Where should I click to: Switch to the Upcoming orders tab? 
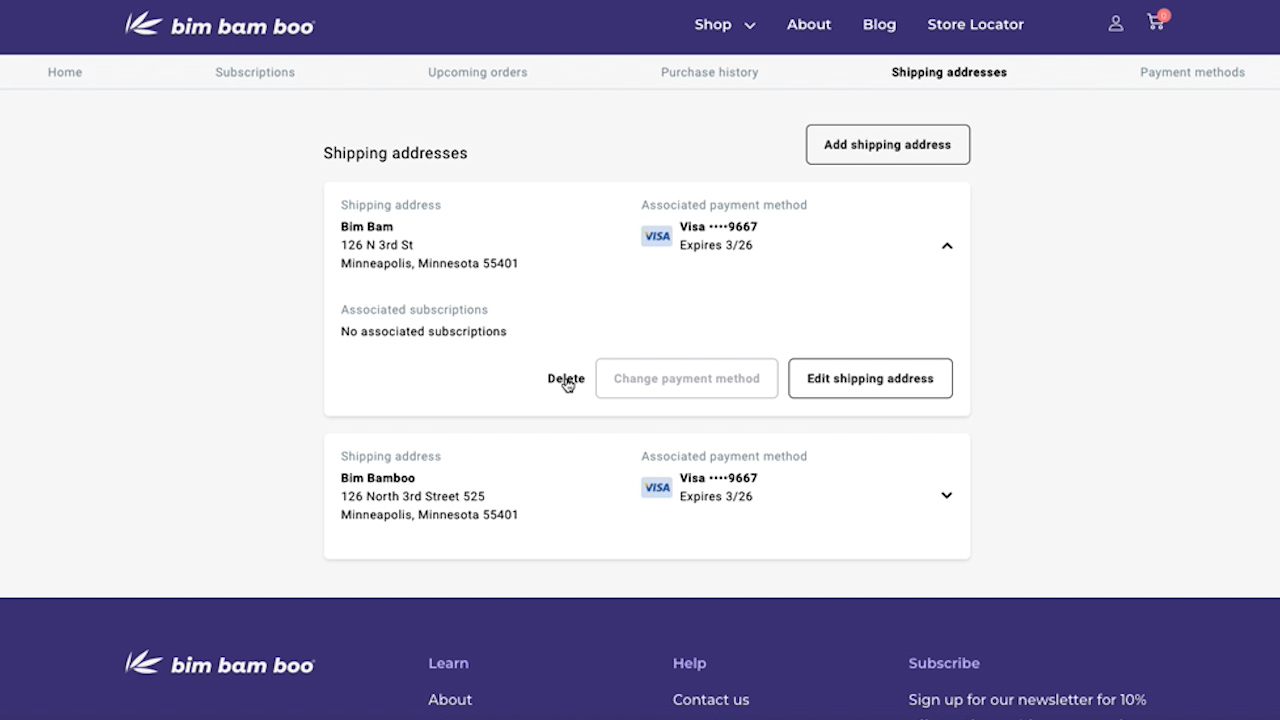(478, 72)
